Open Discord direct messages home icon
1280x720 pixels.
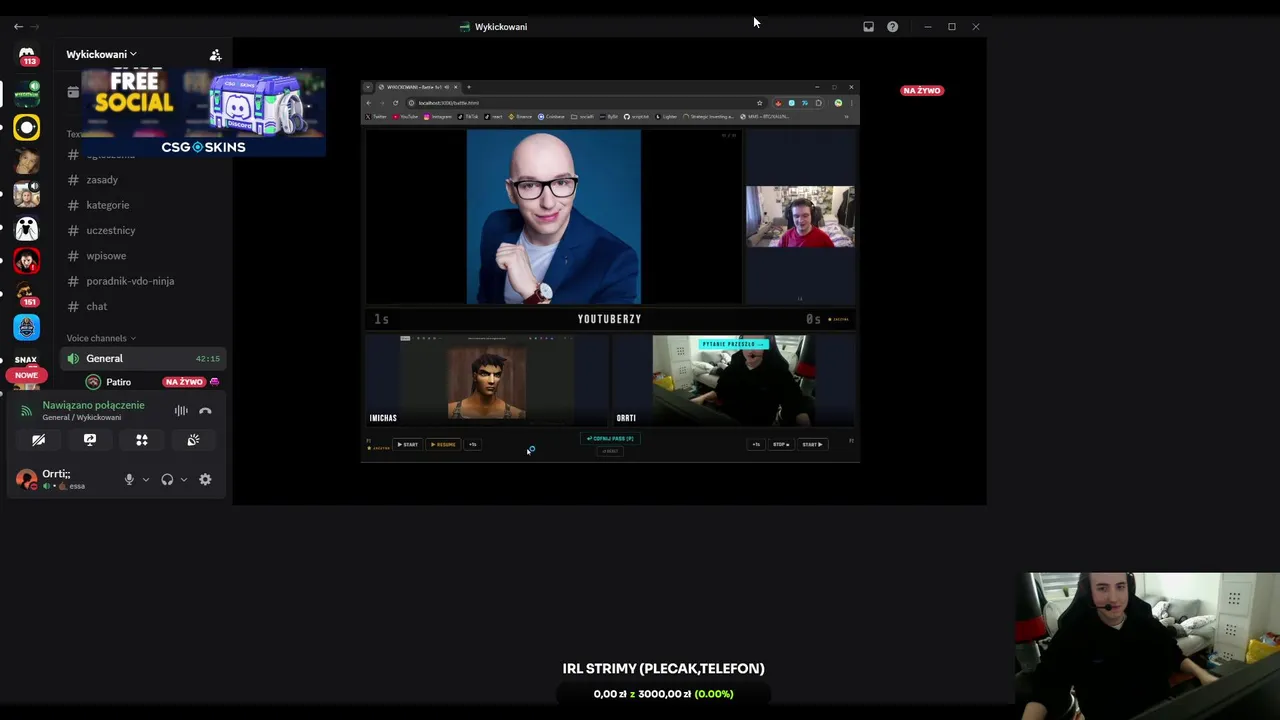pyautogui.click(x=27, y=55)
